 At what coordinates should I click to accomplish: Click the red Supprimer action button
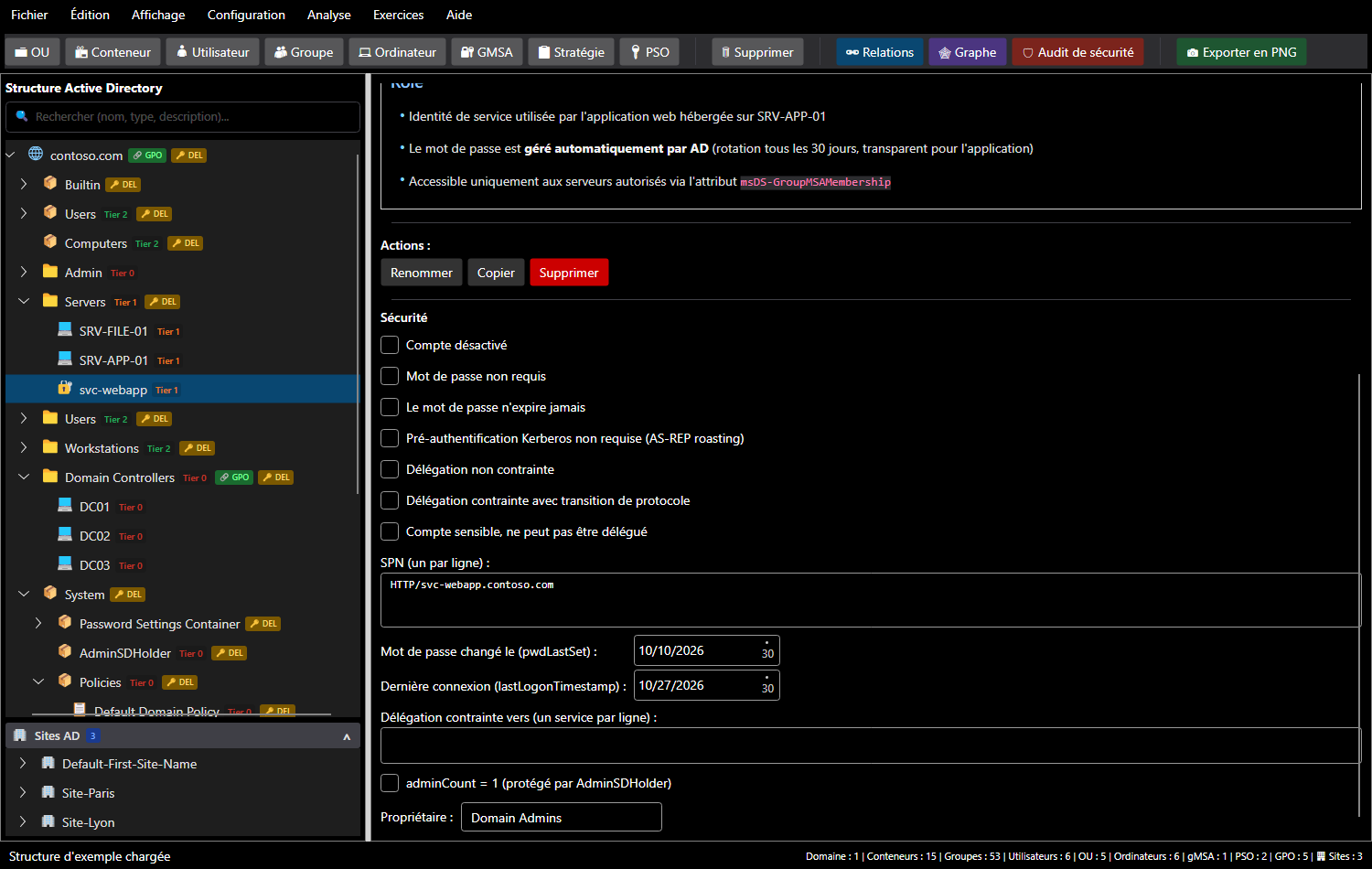tap(569, 273)
